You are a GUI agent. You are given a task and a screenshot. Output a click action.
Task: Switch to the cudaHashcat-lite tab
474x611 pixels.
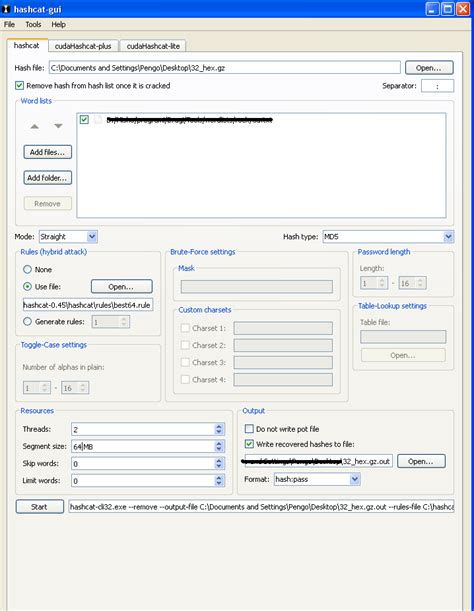[x=153, y=46]
